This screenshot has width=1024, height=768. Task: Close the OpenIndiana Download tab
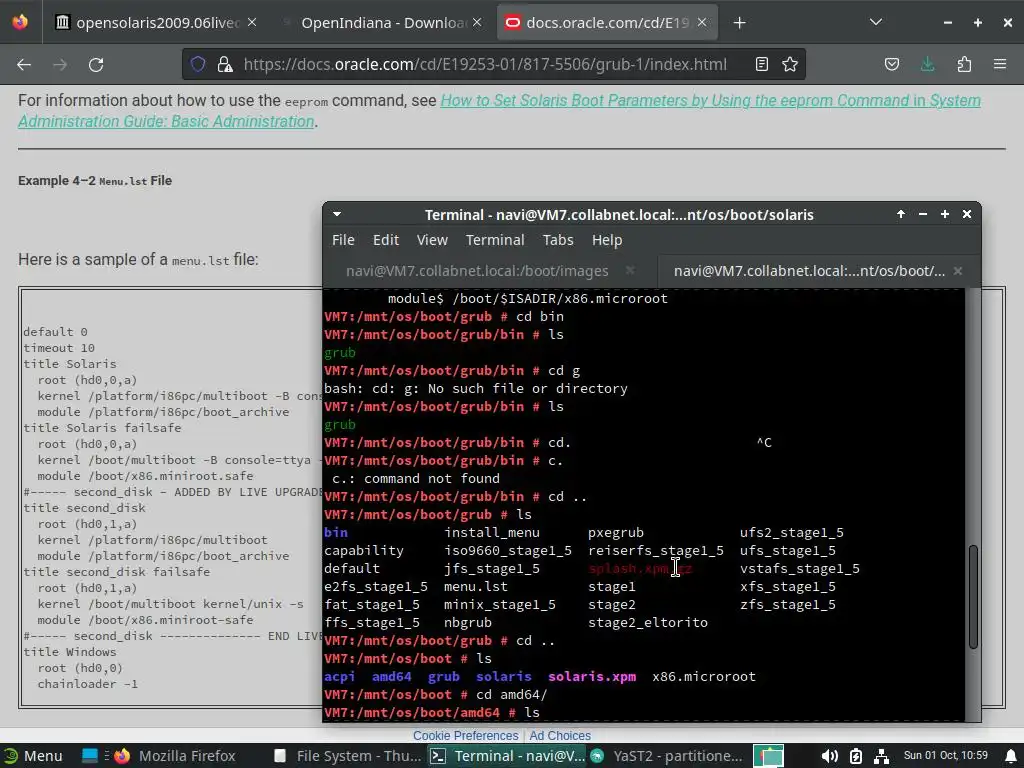pyautogui.click(x=477, y=22)
